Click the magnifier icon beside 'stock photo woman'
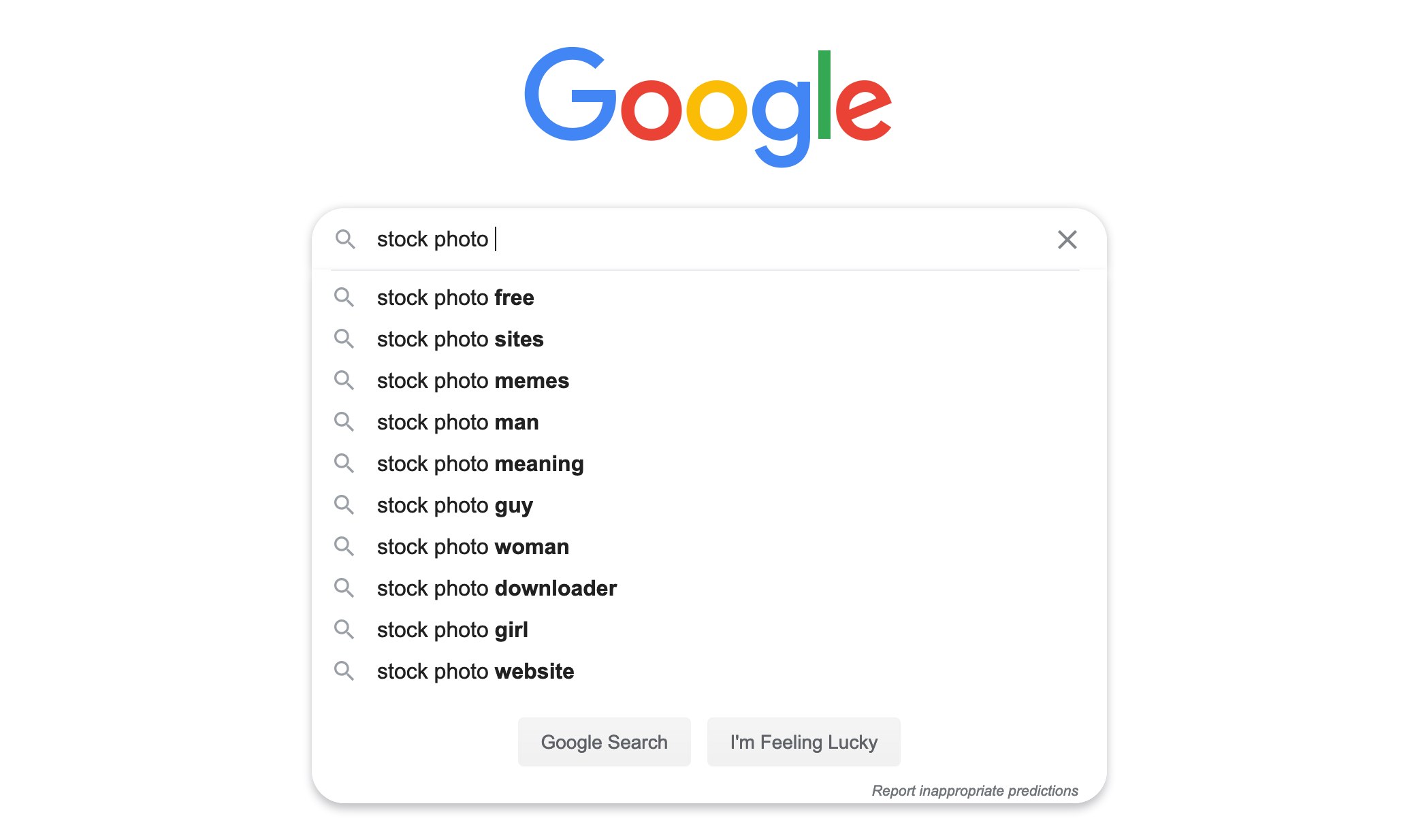Screen dimensions: 1416x840 tap(345, 547)
